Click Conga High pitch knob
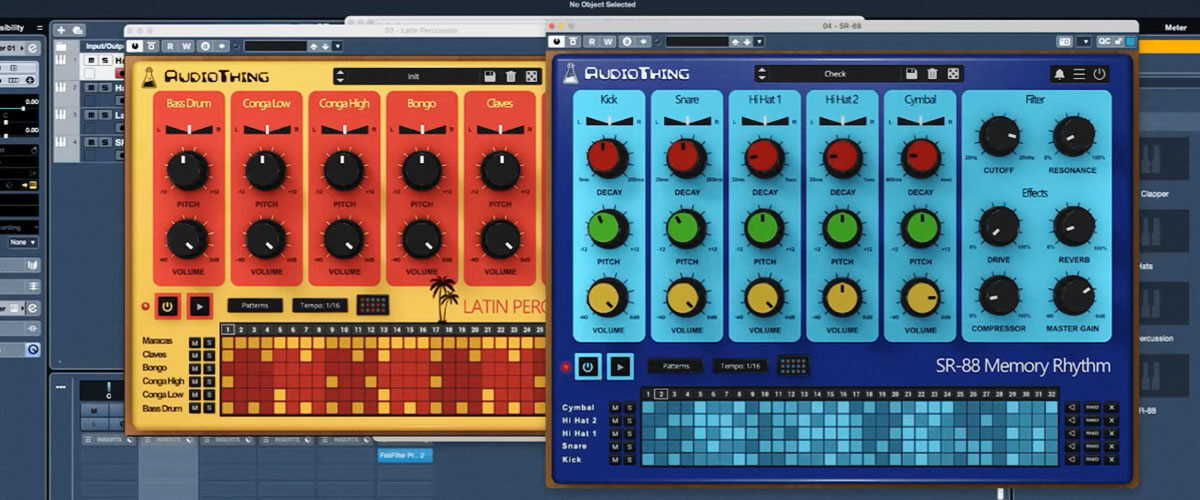This screenshot has width=1200, height=500. [x=344, y=170]
